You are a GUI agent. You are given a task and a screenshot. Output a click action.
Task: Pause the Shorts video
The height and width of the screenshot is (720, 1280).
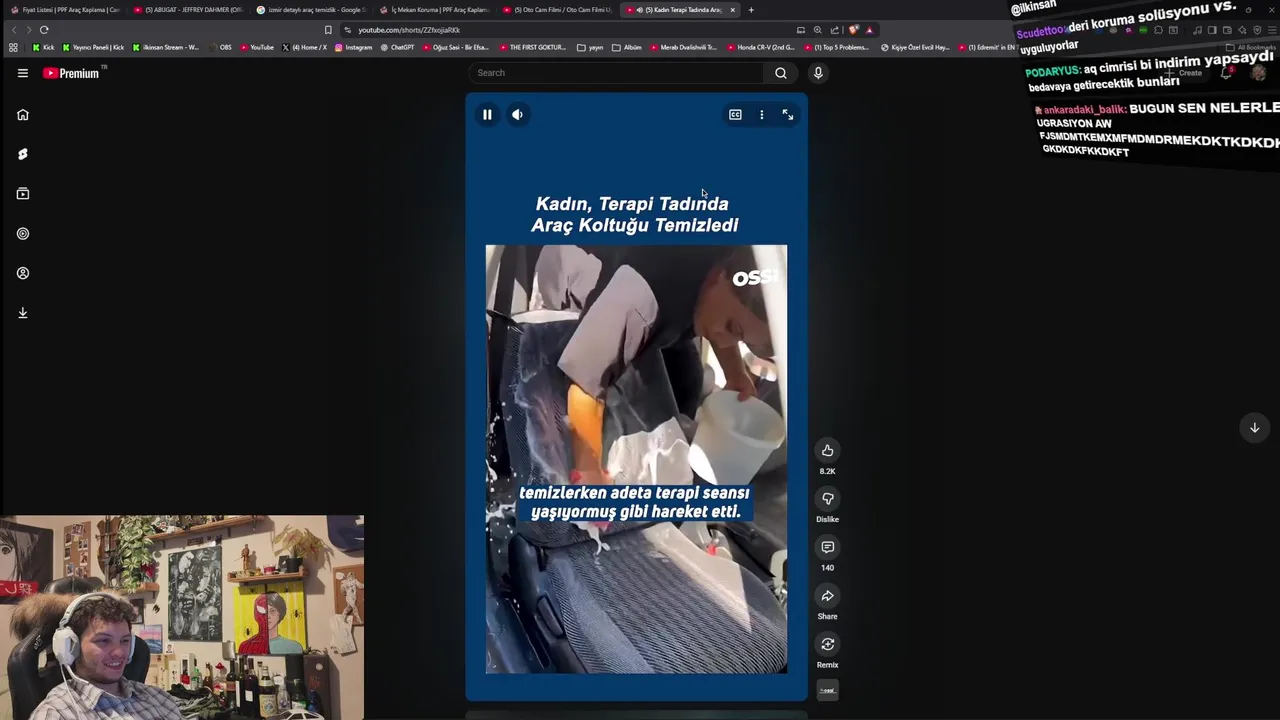(487, 115)
